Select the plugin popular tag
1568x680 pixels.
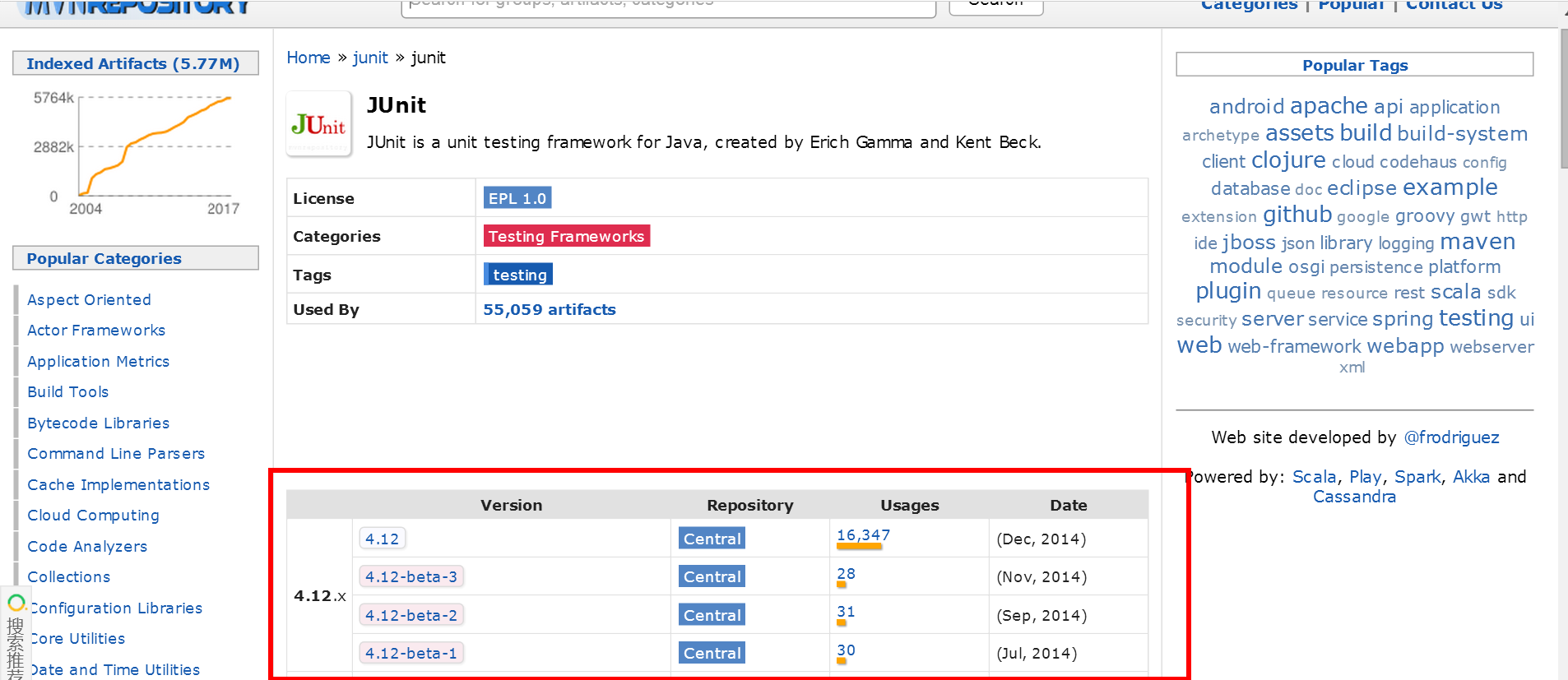coord(1228,291)
